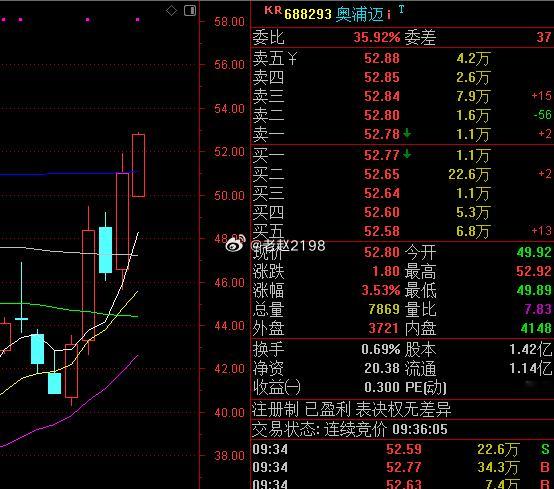The image size is (554, 489).
Task: Click 买五 price 52.58
Action: (x=382, y=231)
